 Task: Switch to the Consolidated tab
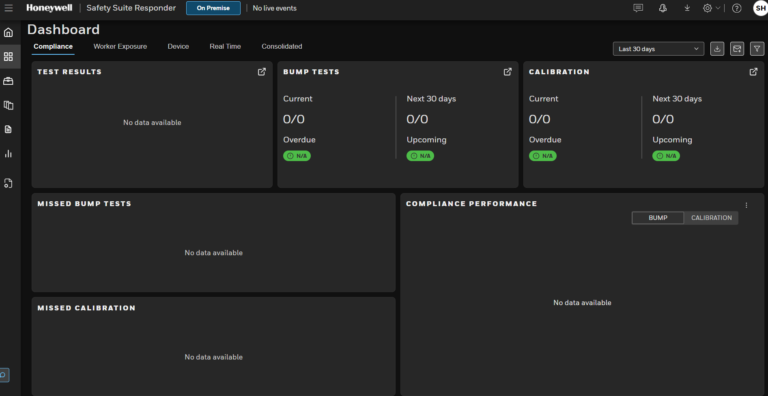pos(282,47)
